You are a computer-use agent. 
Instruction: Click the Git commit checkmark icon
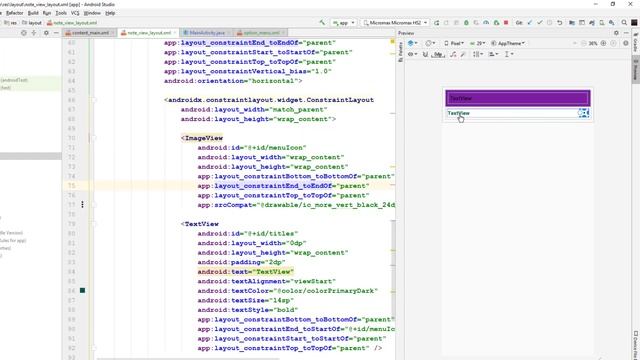point(540,23)
